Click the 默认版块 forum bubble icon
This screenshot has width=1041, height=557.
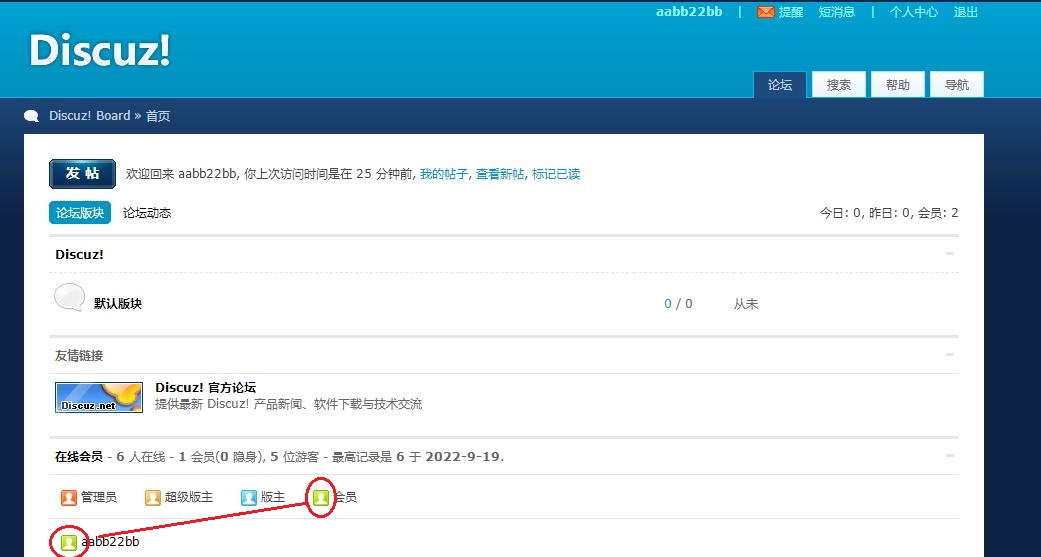tap(69, 297)
